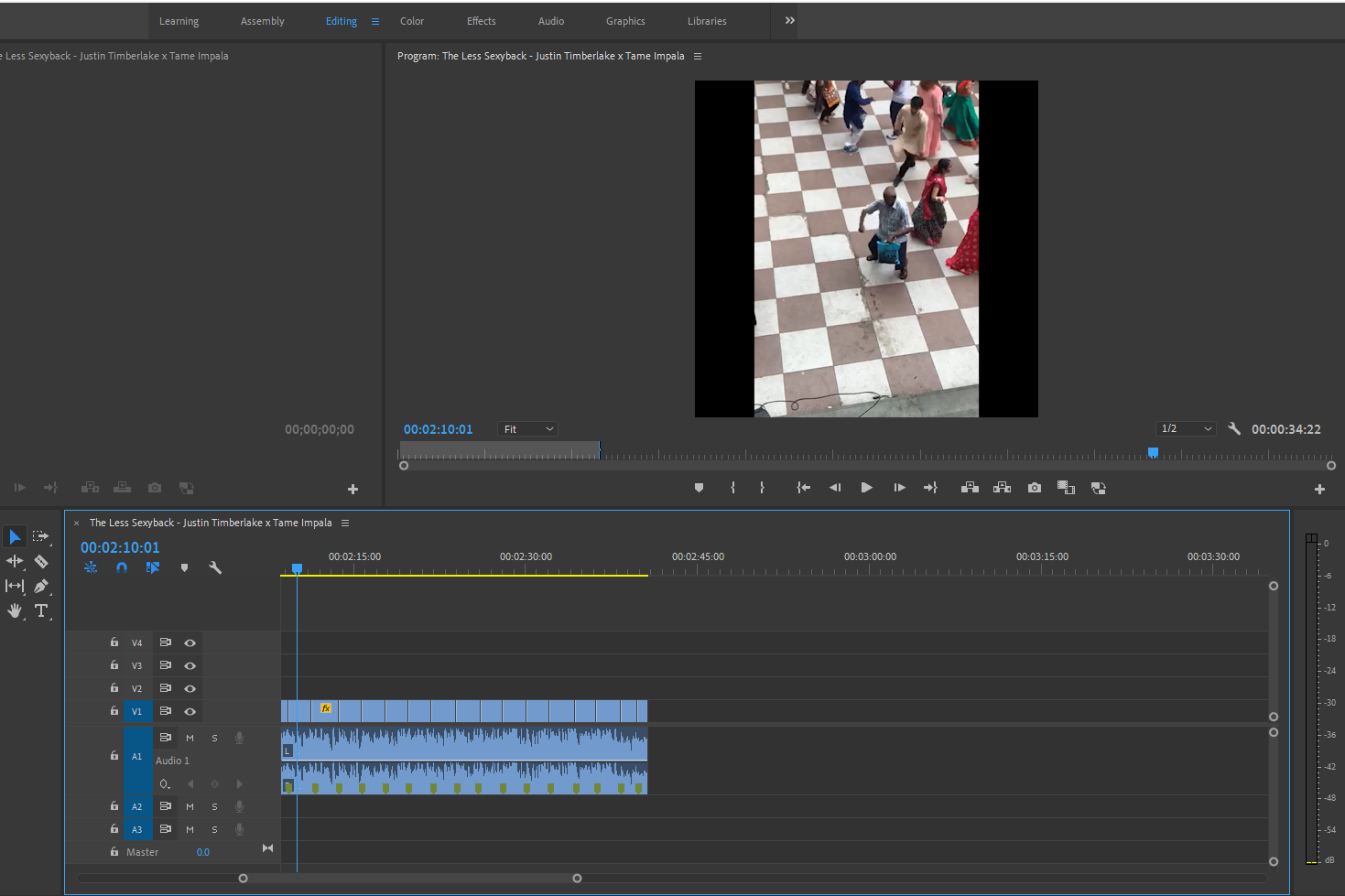Click Mark In button
The width and height of the screenshot is (1345, 896).
point(732,488)
